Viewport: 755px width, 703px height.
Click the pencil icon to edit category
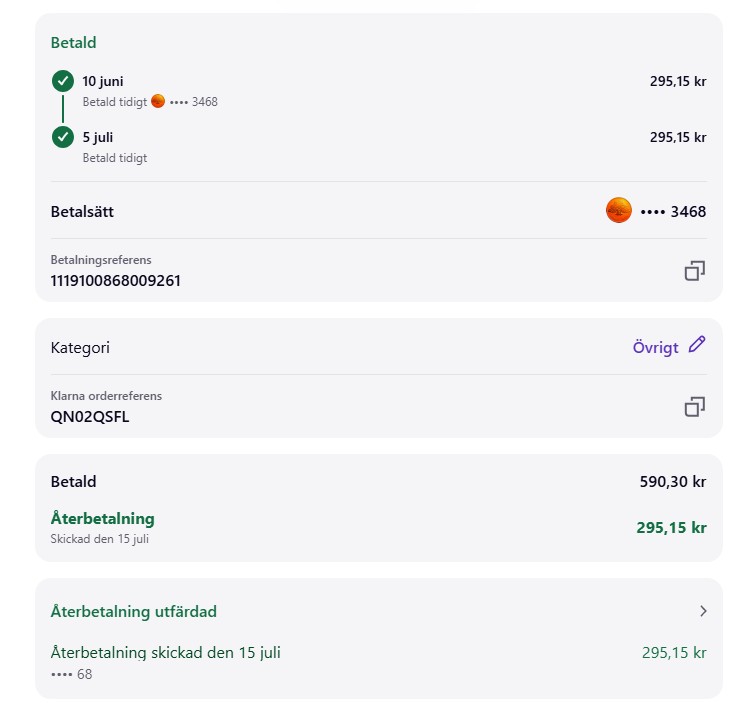click(x=697, y=345)
